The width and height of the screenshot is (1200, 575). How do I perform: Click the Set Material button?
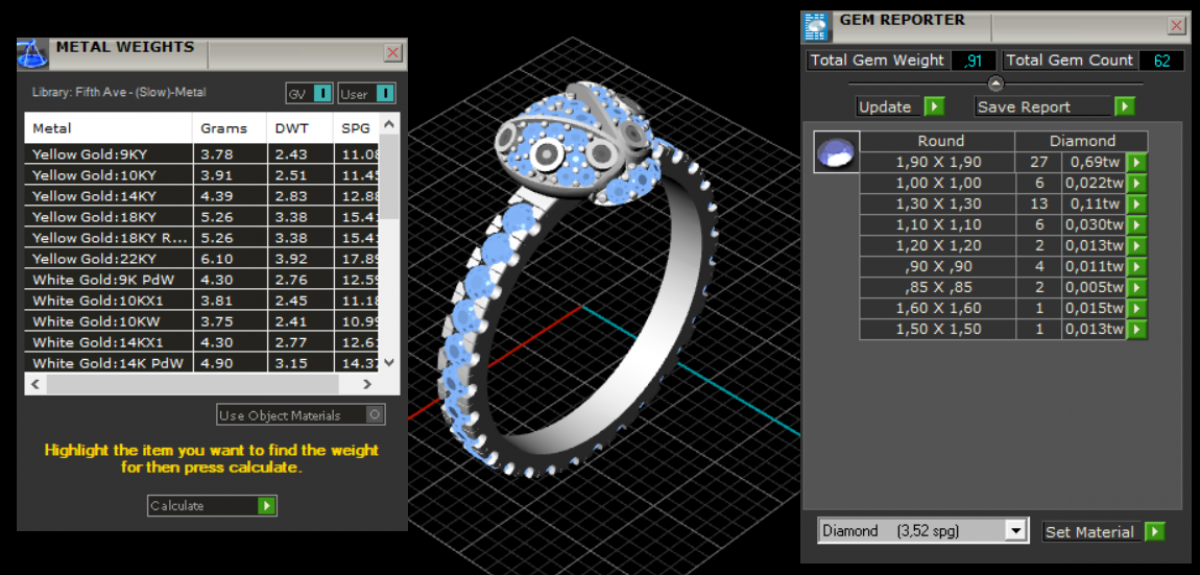[x=1089, y=532]
